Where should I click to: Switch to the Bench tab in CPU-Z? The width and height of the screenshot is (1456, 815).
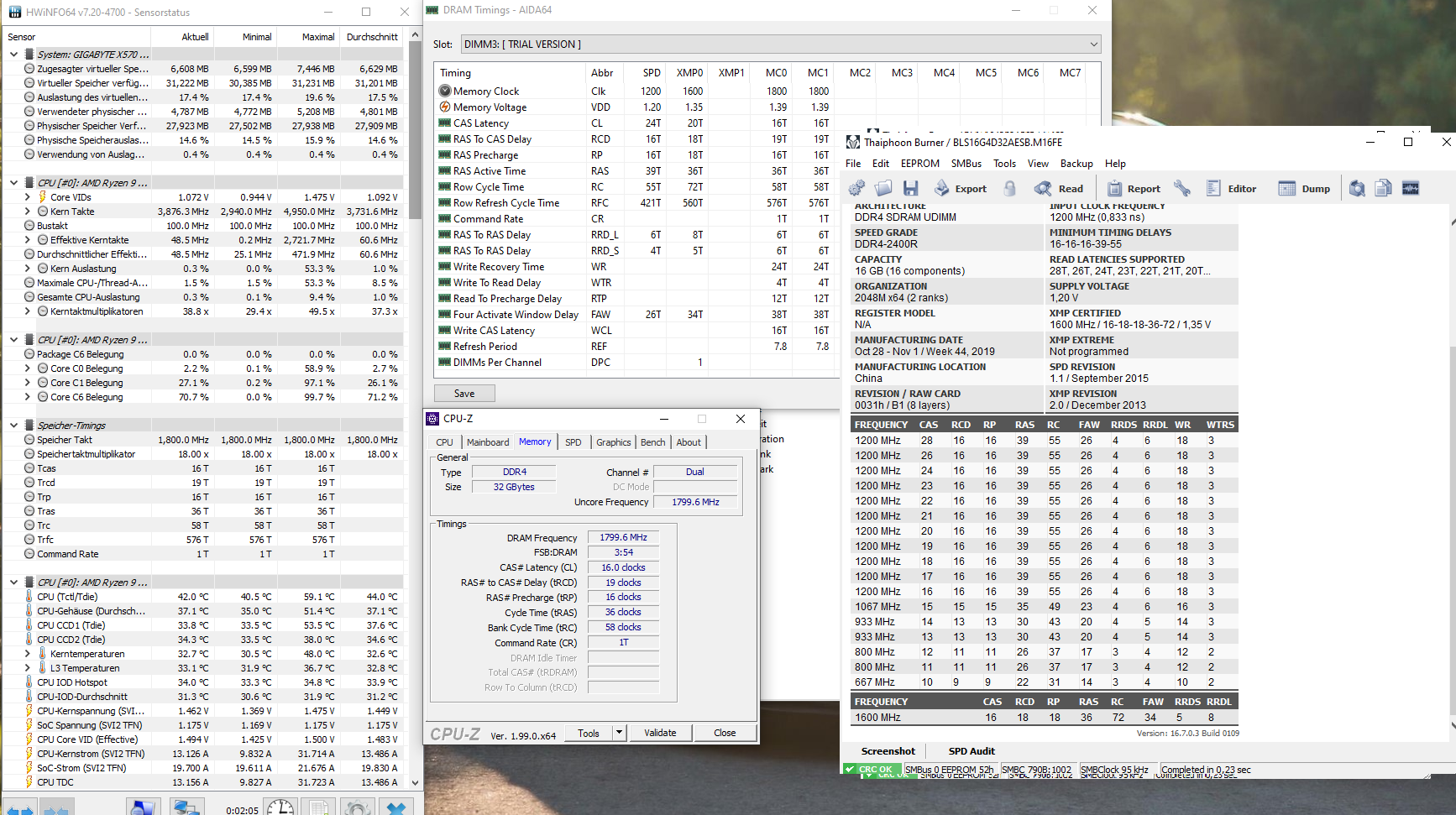[x=653, y=442]
